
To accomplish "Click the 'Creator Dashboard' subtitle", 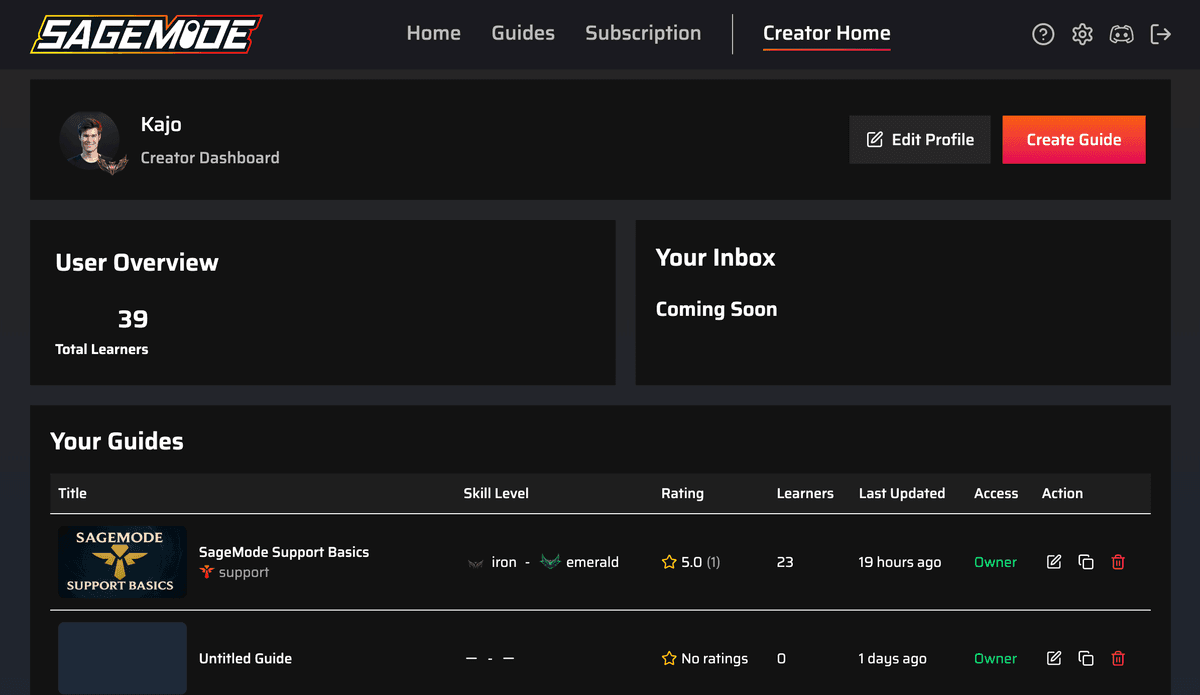I will click(x=210, y=157).
